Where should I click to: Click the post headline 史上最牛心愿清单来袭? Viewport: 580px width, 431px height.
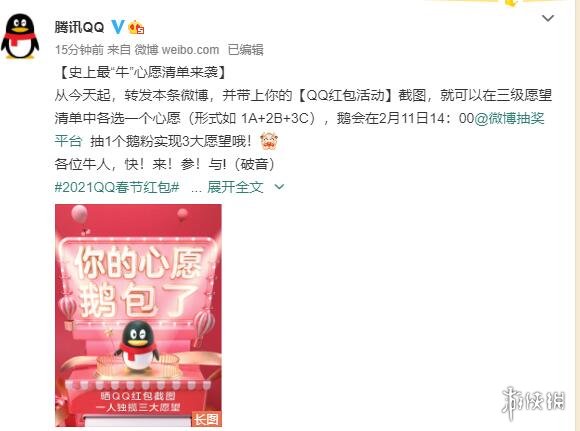(141, 73)
